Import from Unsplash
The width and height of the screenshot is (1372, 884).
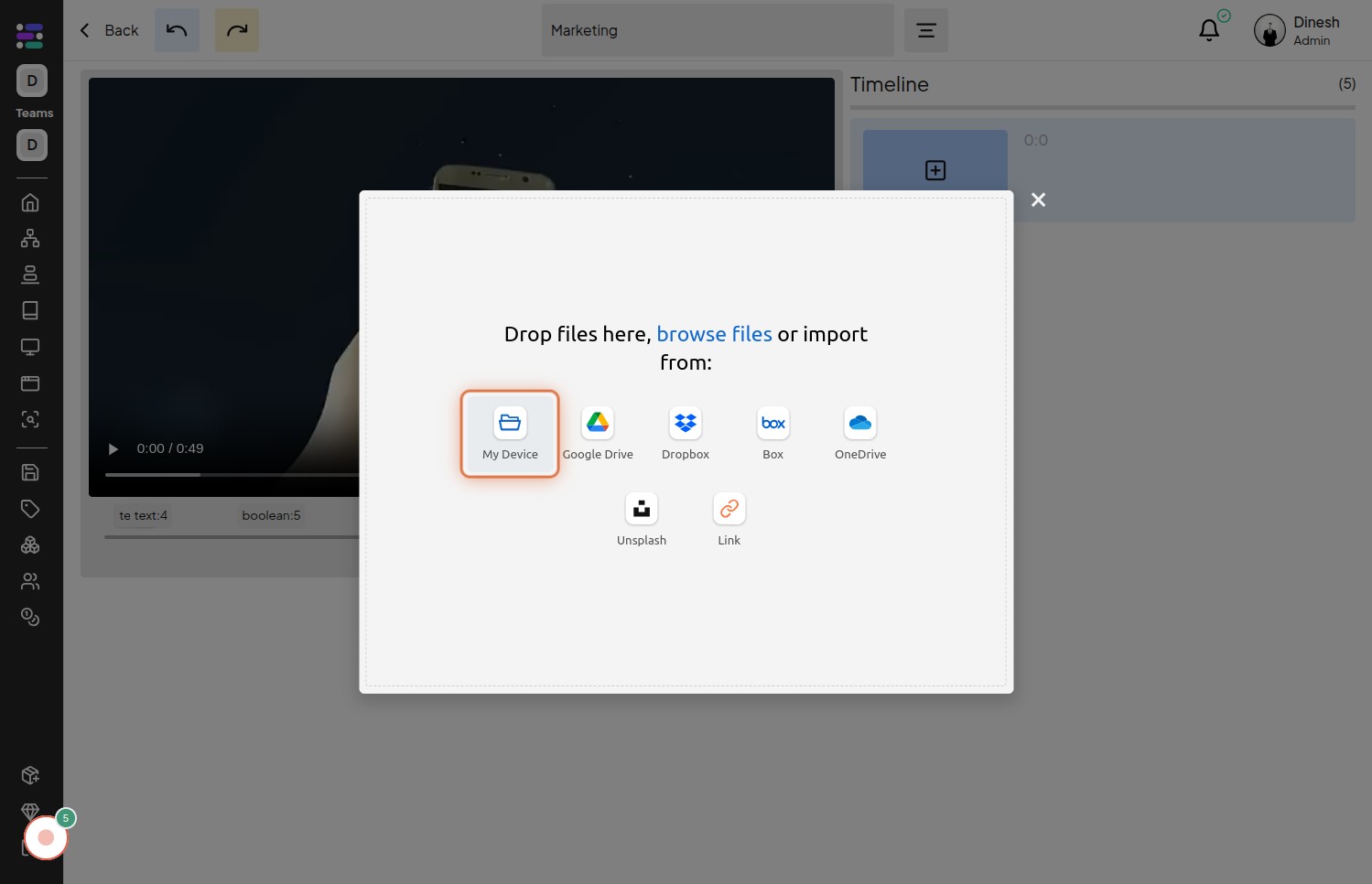(x=642, y=520)
